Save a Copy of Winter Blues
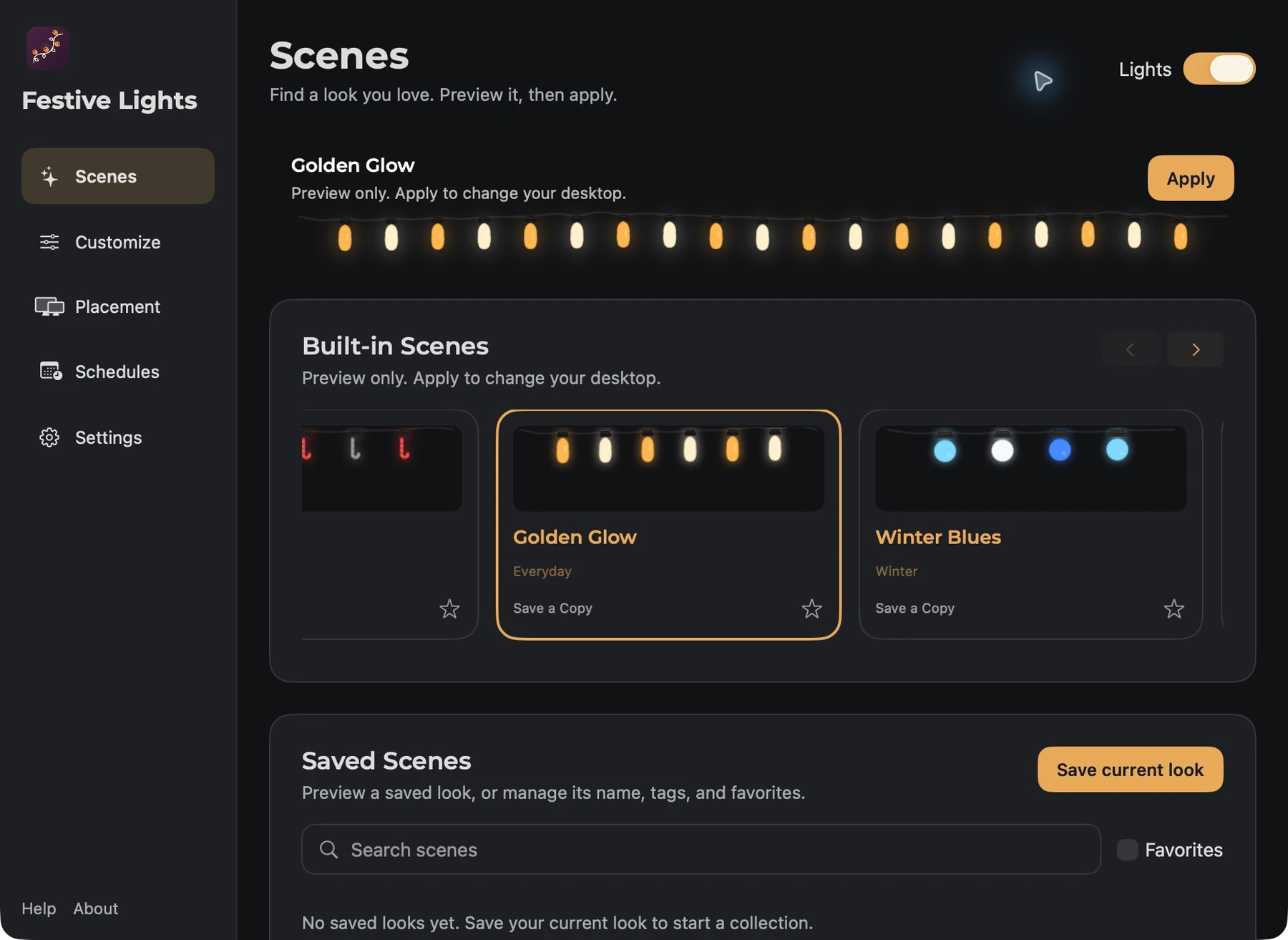The width and height of the screenshot is (1288, 940). (914, 608)
